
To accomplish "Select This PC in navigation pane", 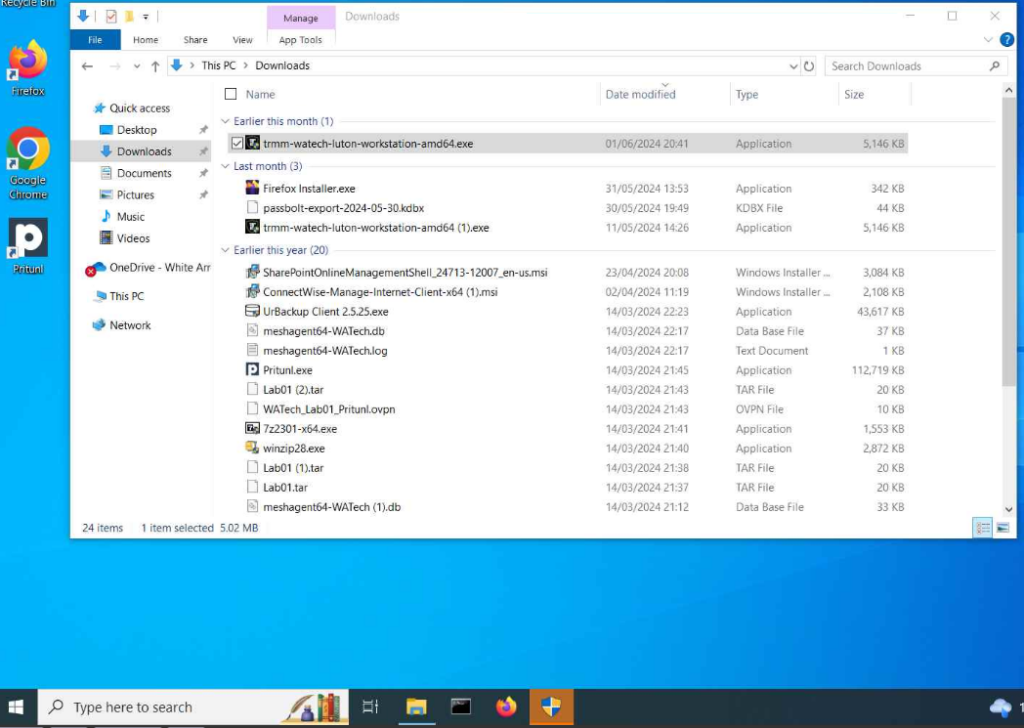I will pos(126,296).
